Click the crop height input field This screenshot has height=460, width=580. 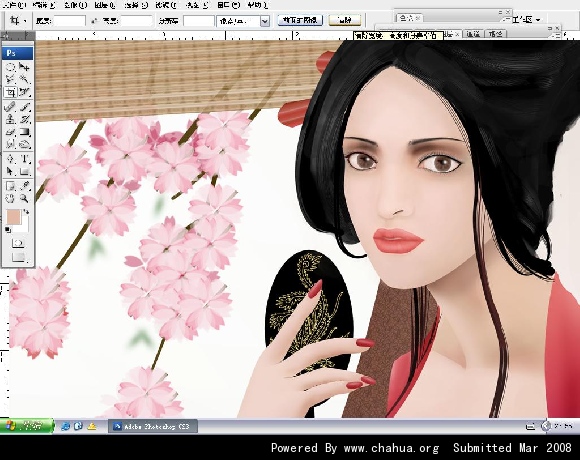point(136,21)
